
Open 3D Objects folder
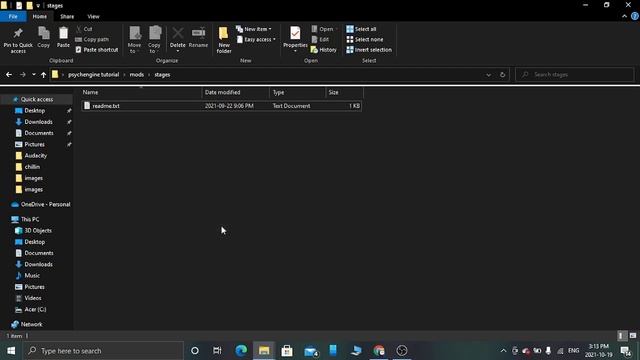pyautogui.click(x=38, y=231)
